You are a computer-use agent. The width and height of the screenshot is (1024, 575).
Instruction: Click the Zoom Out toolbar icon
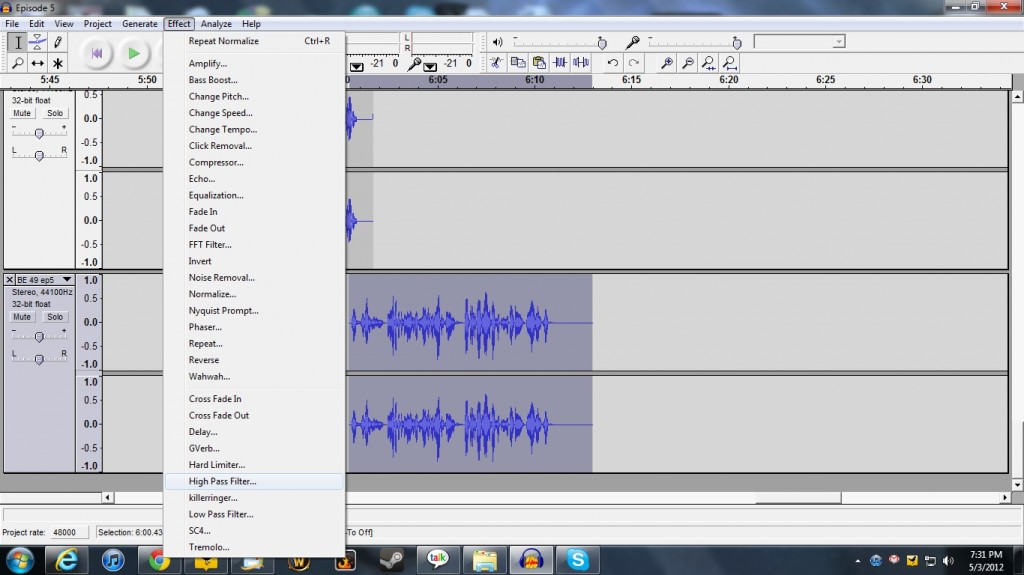tap(687, 63)
